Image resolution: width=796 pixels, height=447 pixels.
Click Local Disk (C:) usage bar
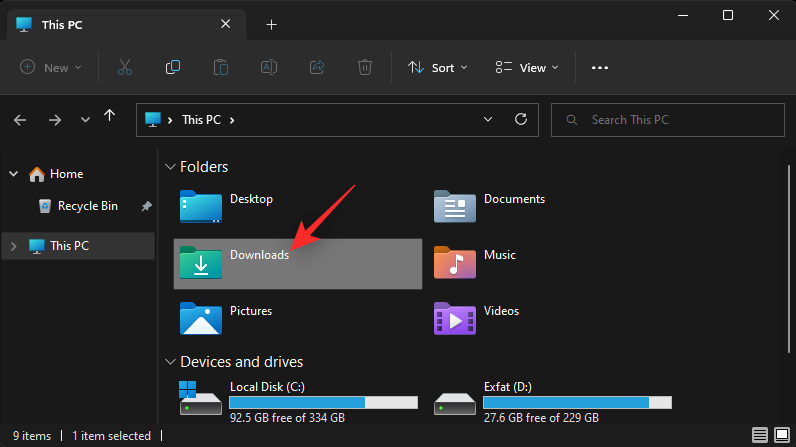pyautogui.click(x=323, y=402)
